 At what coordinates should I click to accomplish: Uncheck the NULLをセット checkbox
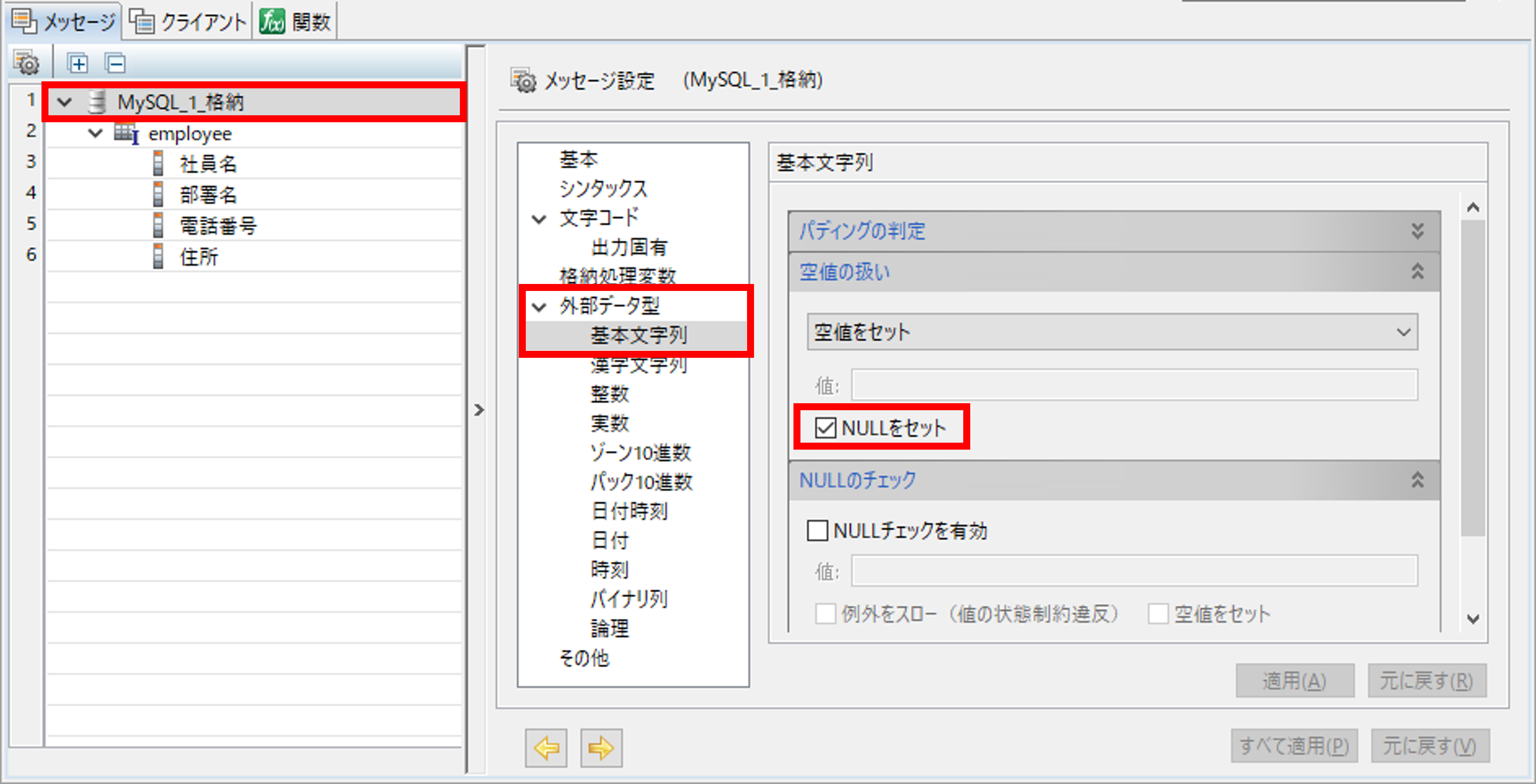pos(825,427)
